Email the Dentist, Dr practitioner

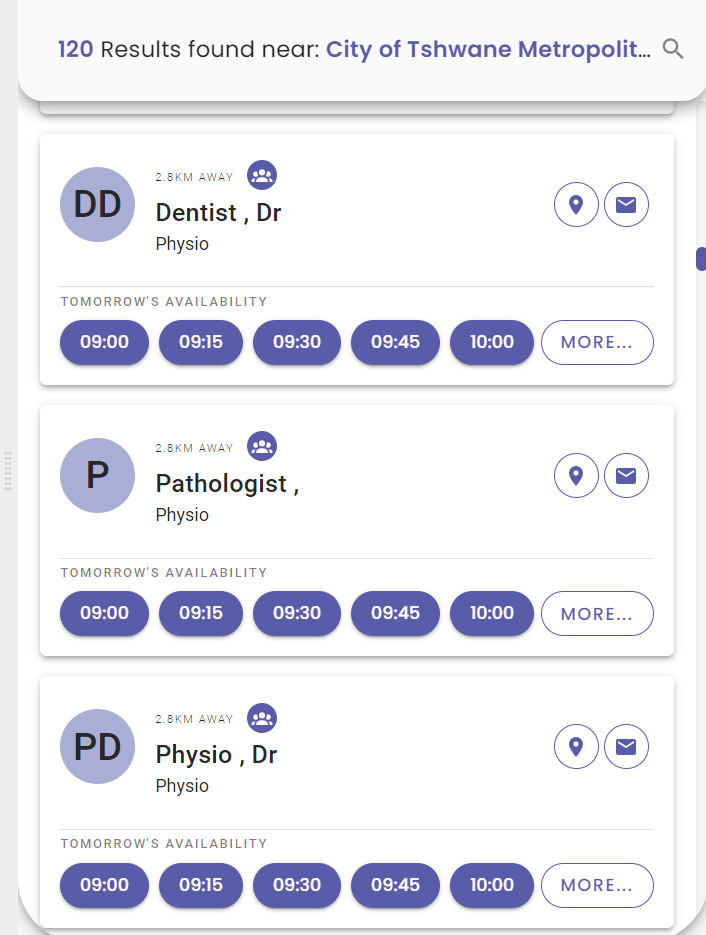tap(626, 205)
